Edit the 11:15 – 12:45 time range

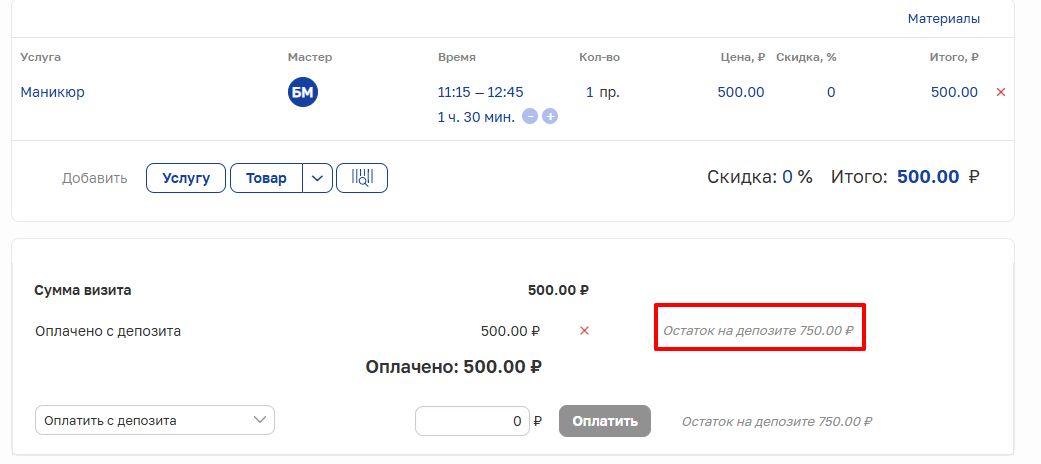(480, 92)
